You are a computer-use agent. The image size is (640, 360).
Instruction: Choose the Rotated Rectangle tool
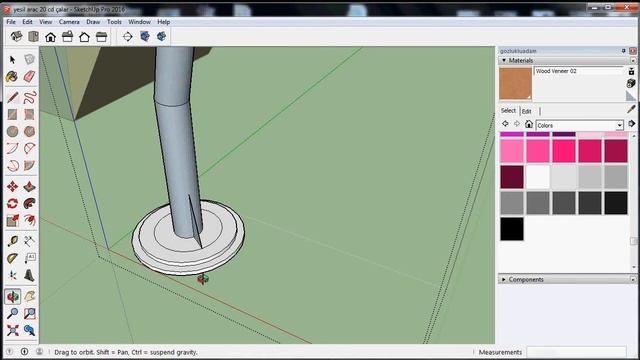(x=29, y=114)
